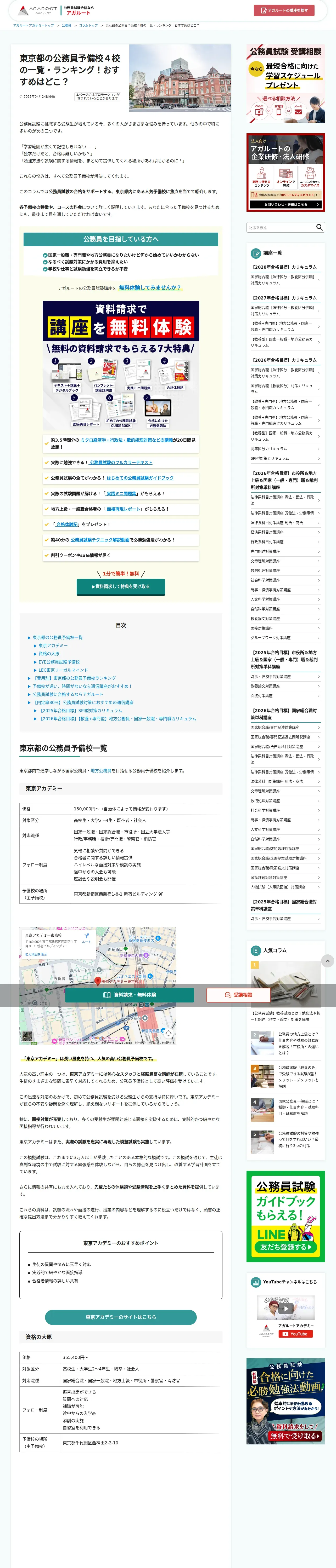The width and height of the screenshot is (336, 1568).
Task: Click the 受講相談 floating button
Action: (238, 995)
